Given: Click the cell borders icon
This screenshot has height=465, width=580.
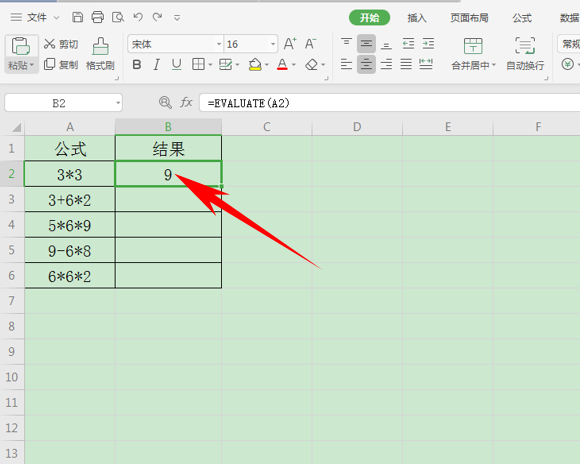Looking at the screenshot, I should tap(198, 64).
